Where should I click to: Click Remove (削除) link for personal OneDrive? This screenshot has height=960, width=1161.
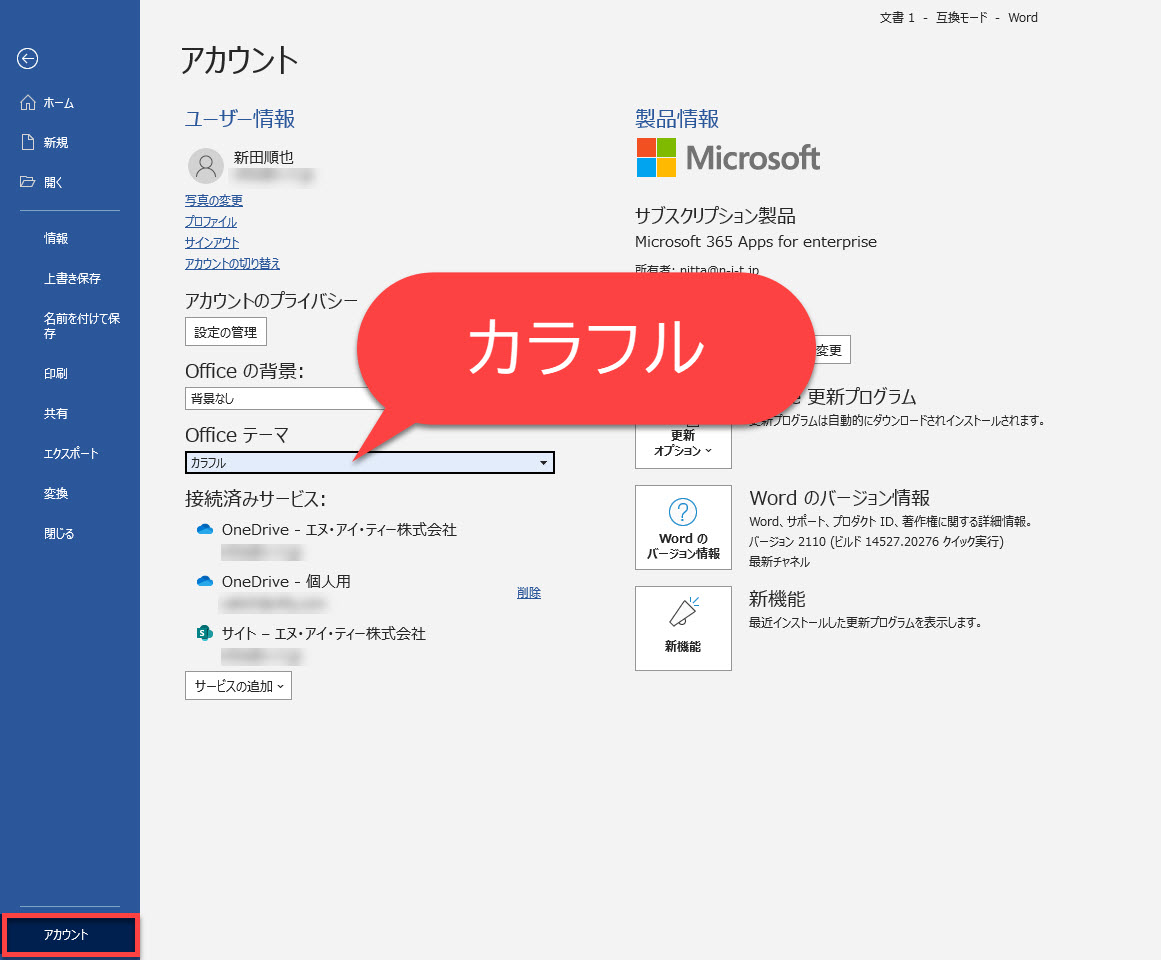(529, 593)
